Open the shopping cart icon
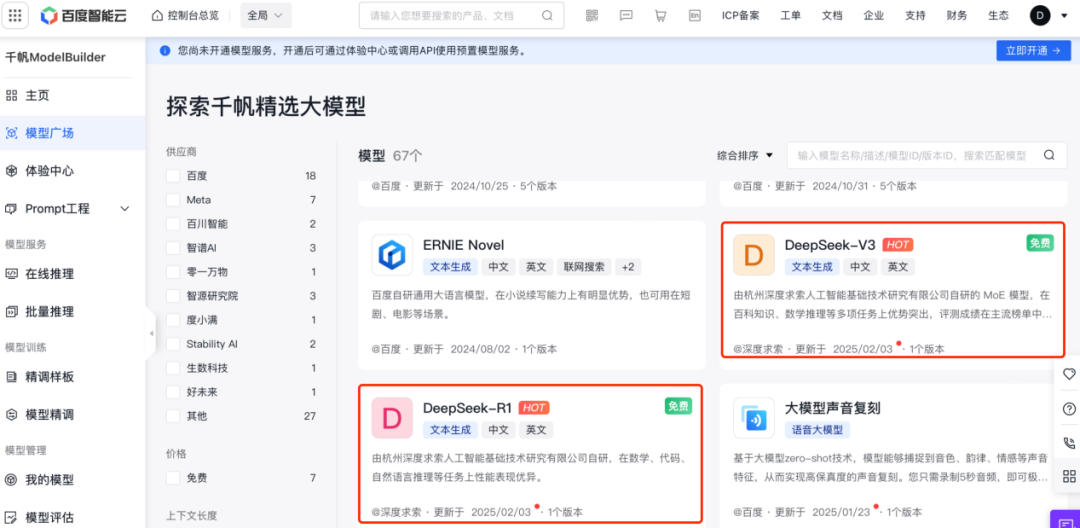1080x528 pixels. pos(660,16)
